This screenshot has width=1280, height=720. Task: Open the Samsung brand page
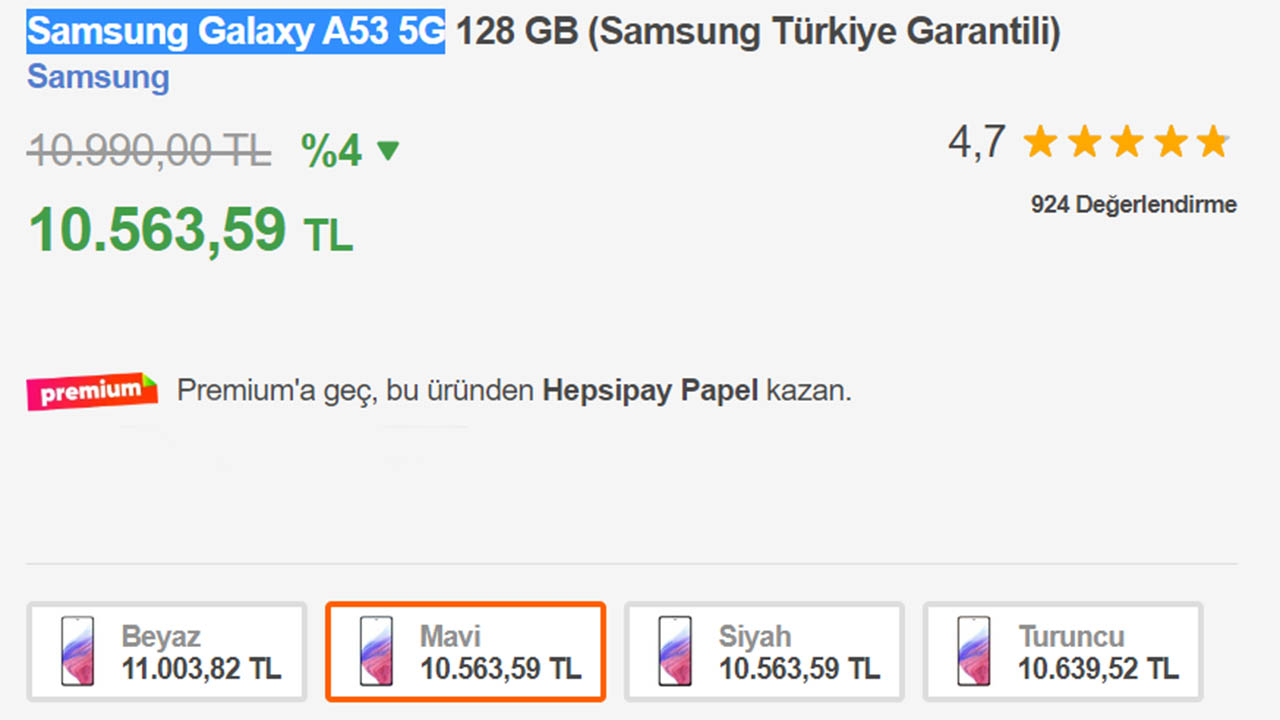pos(97,77)
